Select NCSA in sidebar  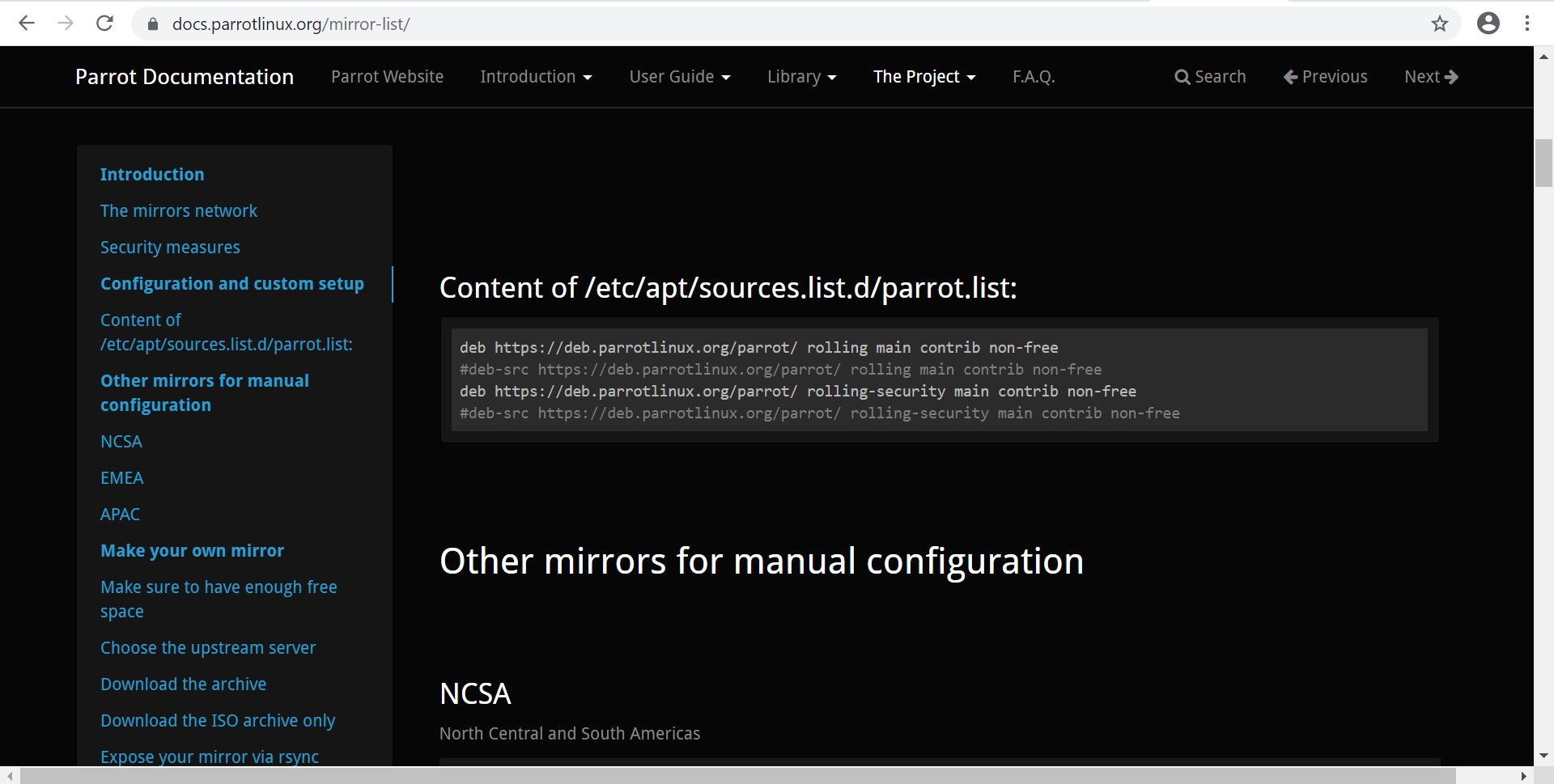[x=121, y=442]
